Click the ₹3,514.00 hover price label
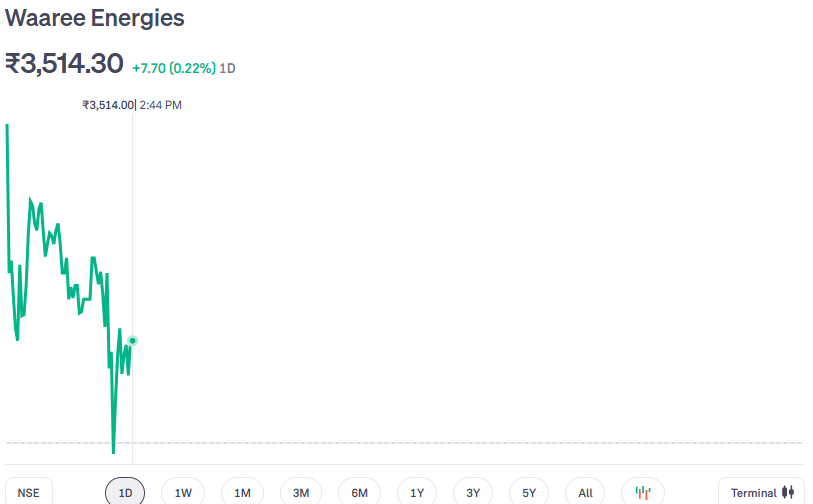The image size is (813, 504). (107, 105)
